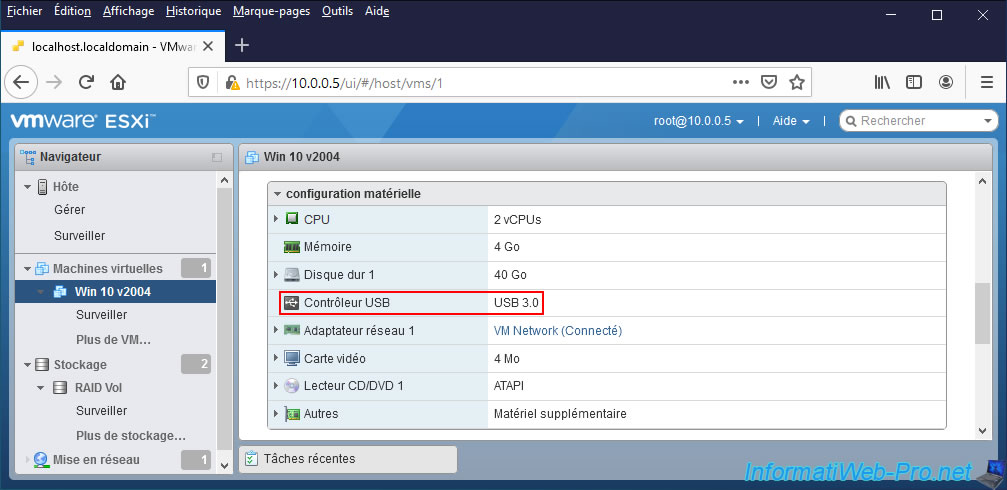Click the back navigation arrow
Viewport: 1007px width, 490px height.
tap(23, 82)
